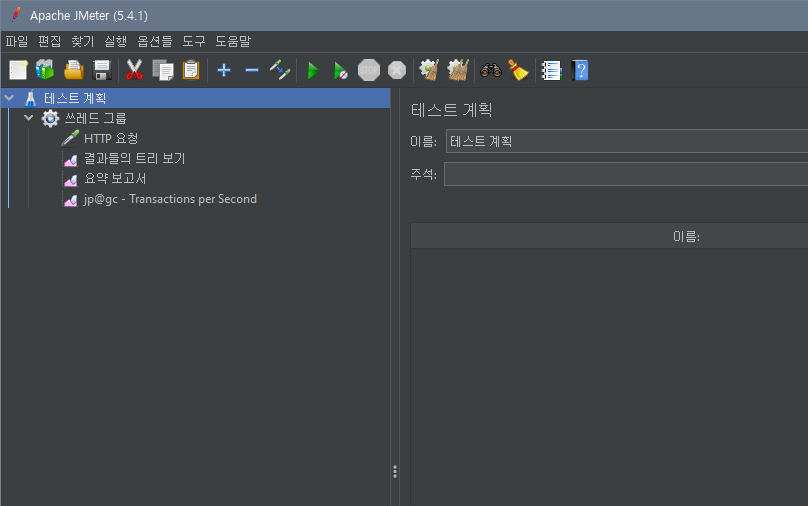
Task: Click the 요약 보고서 graph icon
Action: coord(71,179)
